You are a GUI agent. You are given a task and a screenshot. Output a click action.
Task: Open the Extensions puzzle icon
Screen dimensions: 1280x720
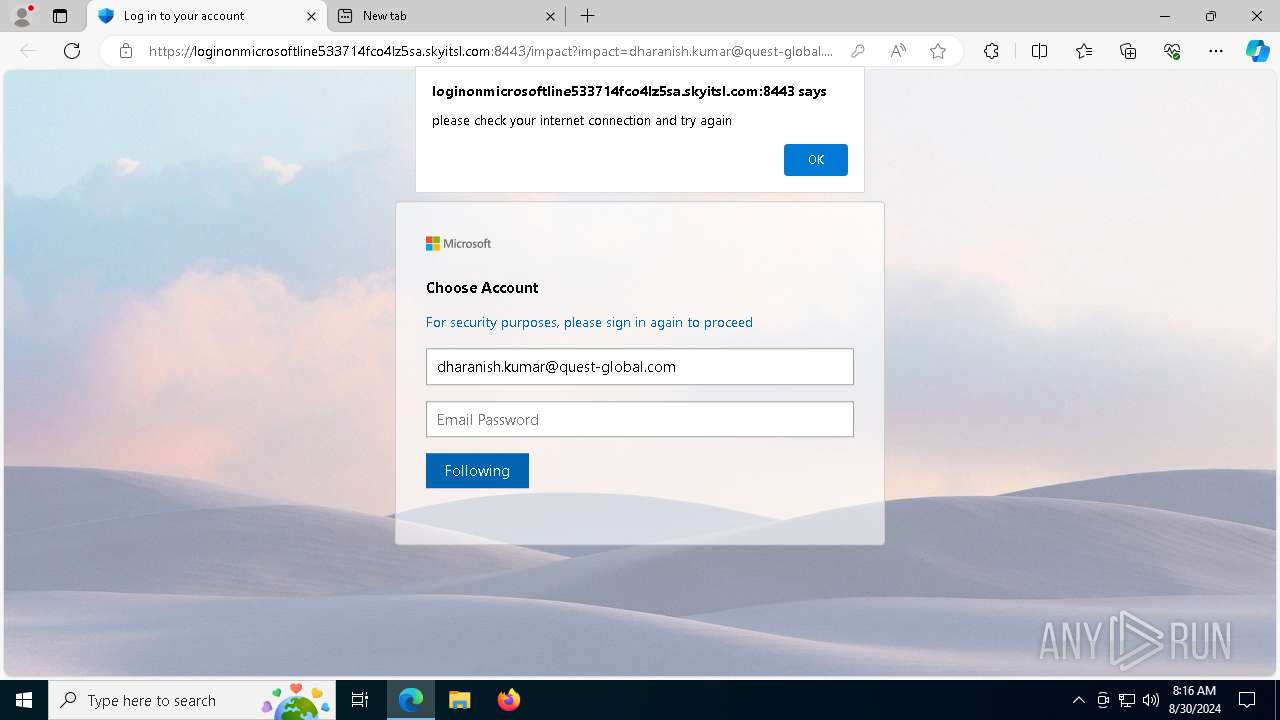(x=991, y=51)
